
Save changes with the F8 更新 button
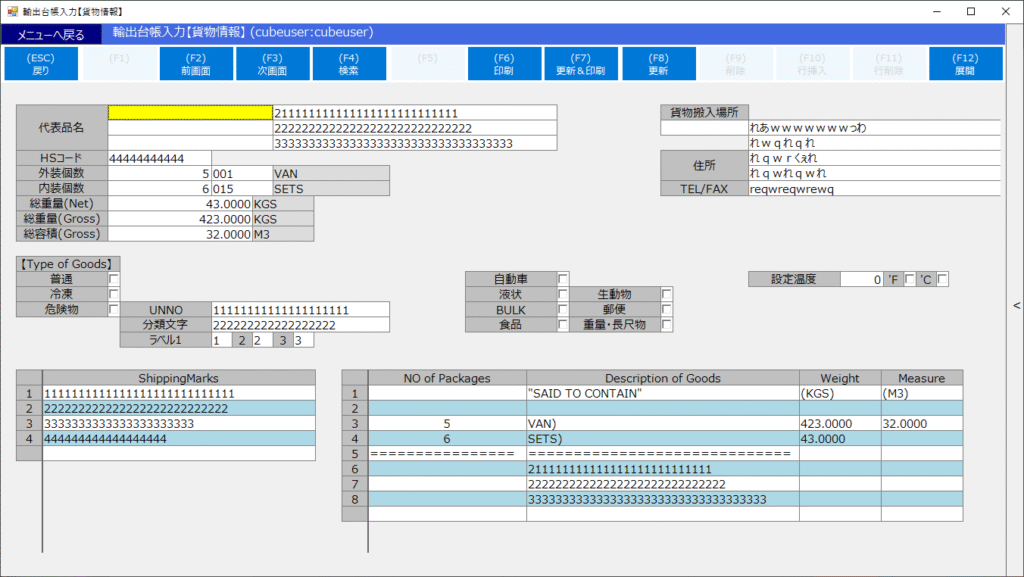coord(658,64)
